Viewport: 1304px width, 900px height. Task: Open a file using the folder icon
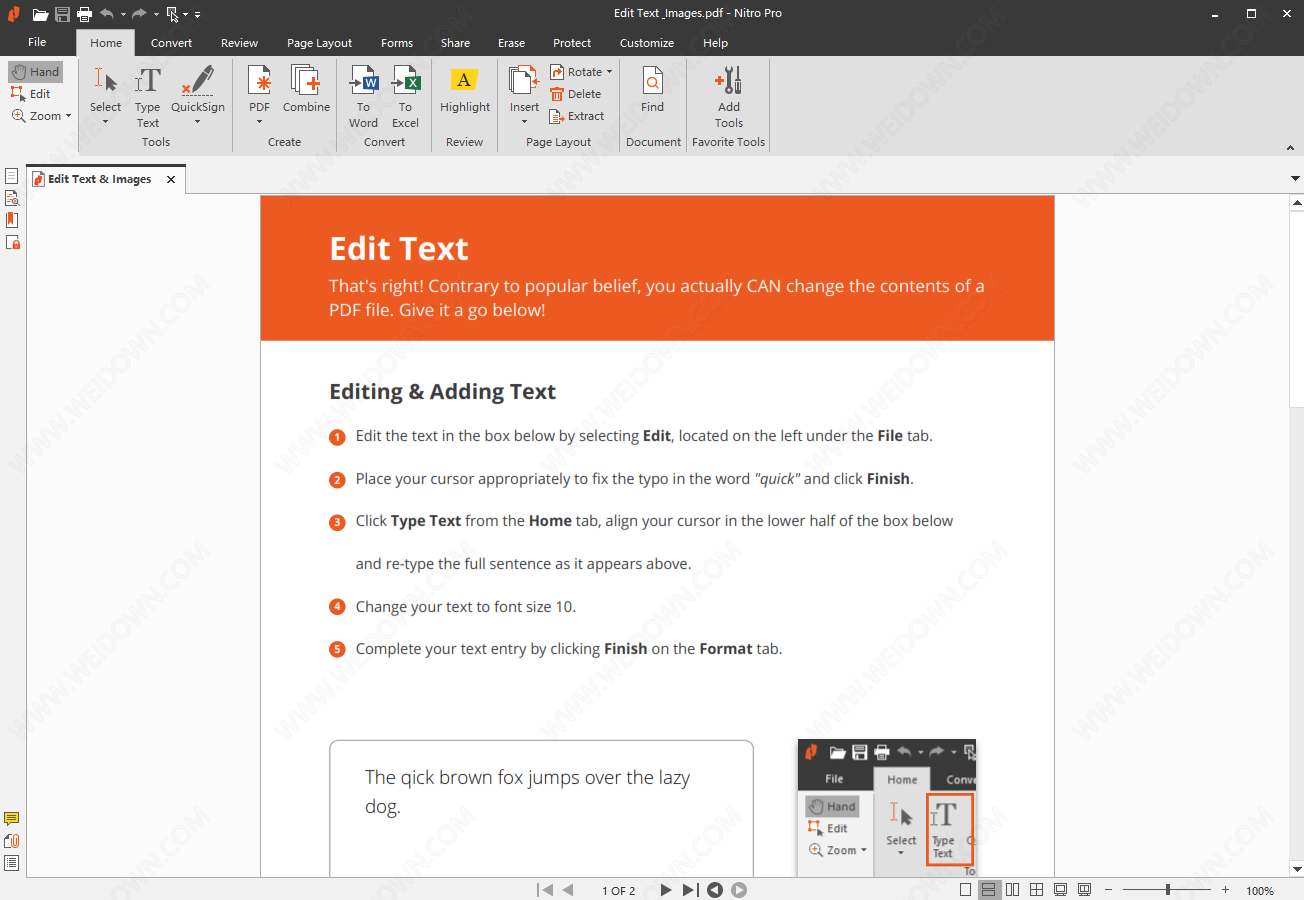(x=40, y=14)
